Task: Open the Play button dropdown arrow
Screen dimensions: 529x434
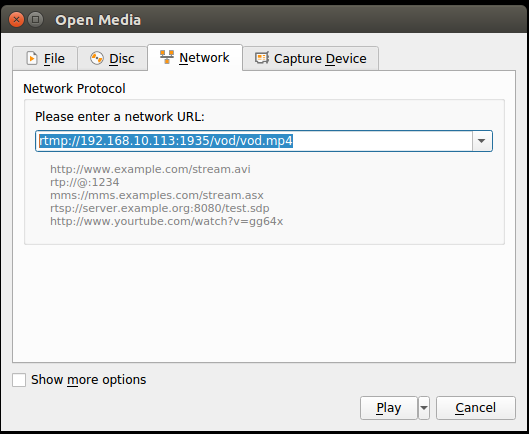Action: pos(424,408)
